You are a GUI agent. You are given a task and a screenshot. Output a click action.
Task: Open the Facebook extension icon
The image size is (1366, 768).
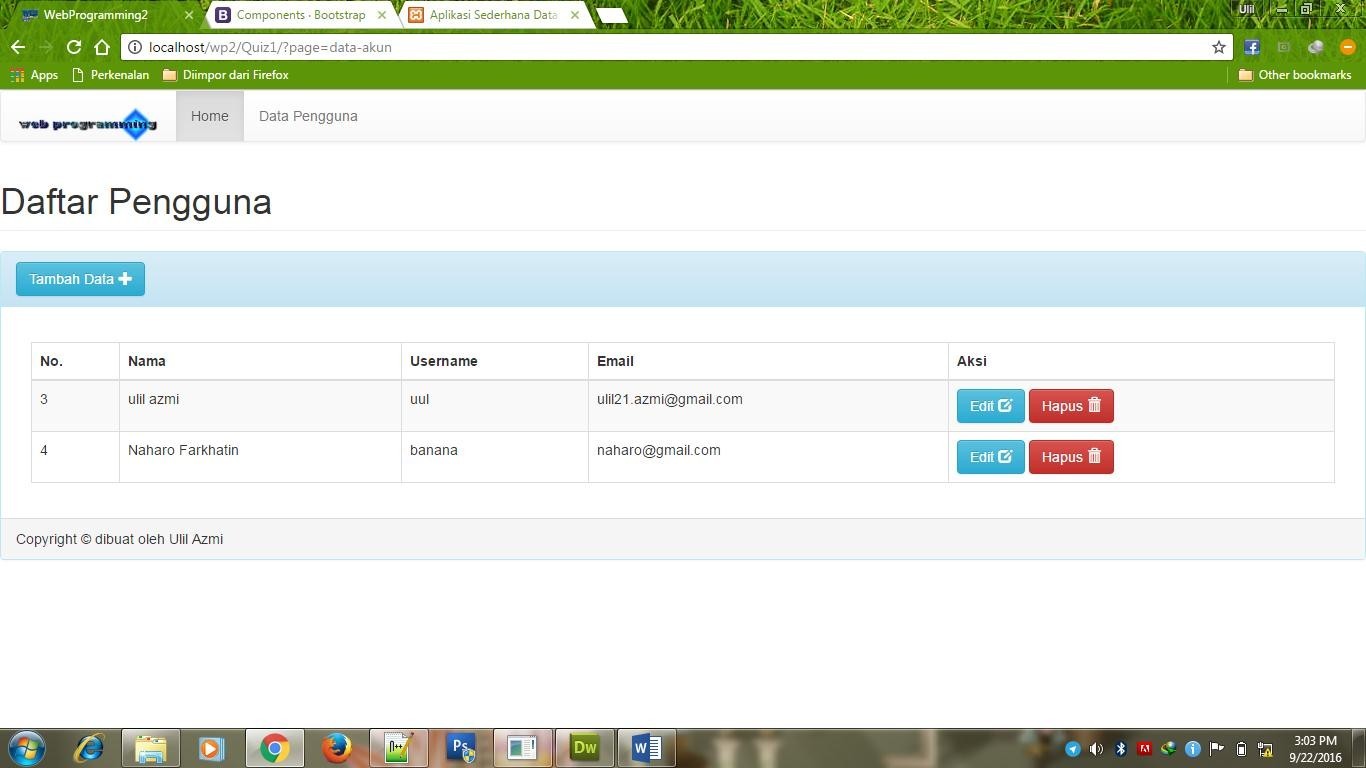[x=1250, y=47]
